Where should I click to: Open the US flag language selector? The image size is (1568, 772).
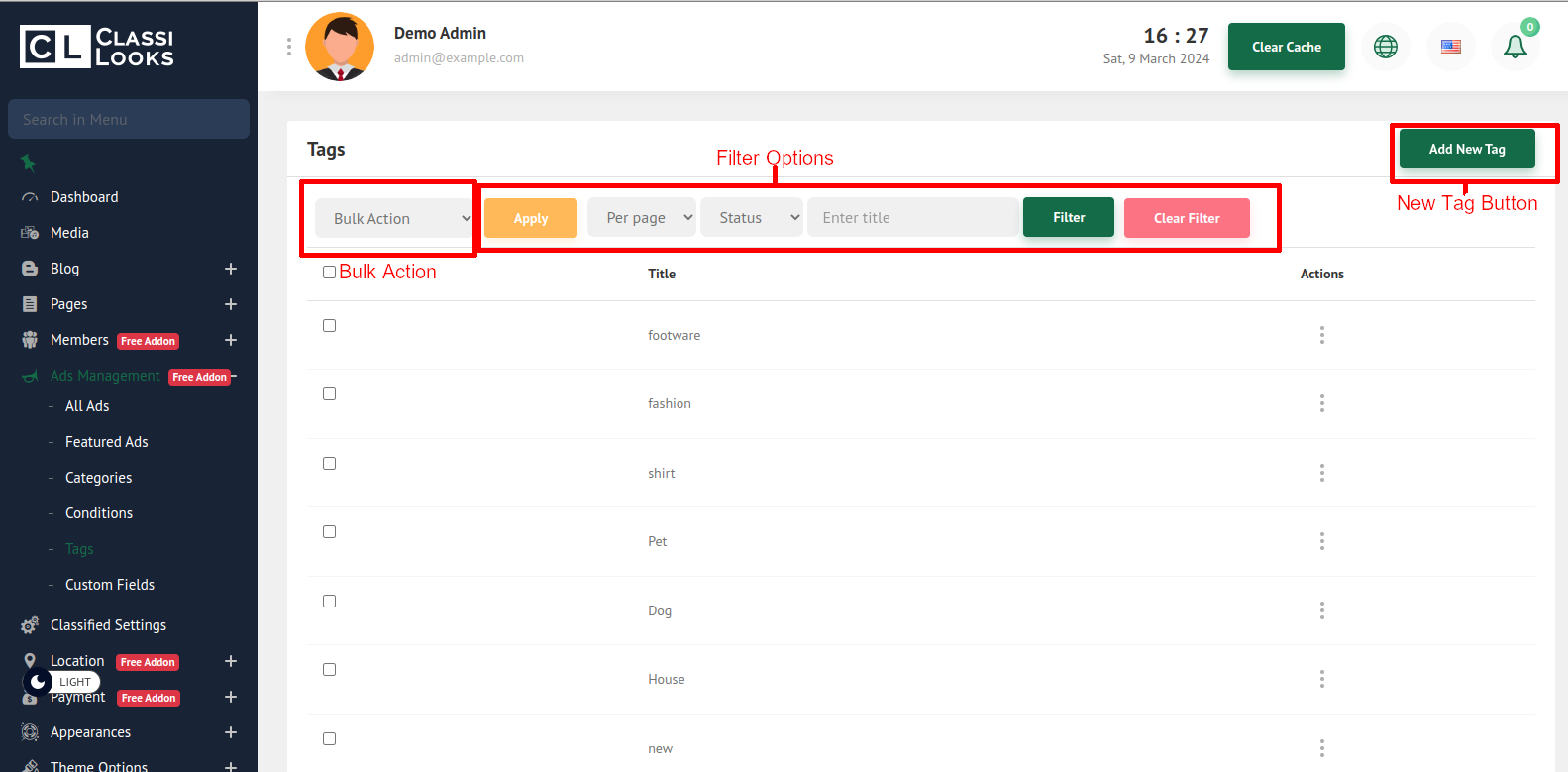[x=1450, y=47]
